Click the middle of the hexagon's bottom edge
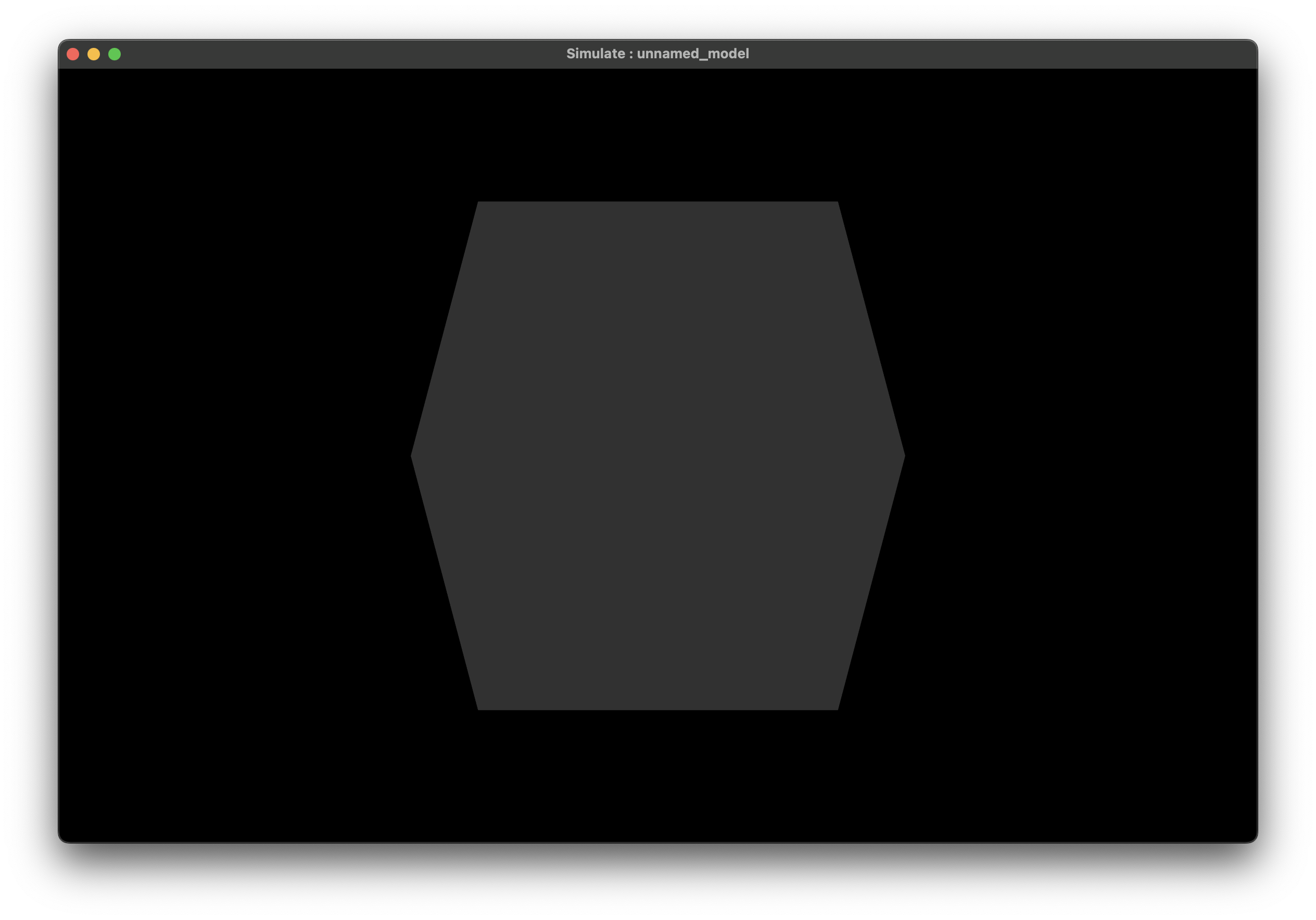The image size is (1316, 920). 657,708
